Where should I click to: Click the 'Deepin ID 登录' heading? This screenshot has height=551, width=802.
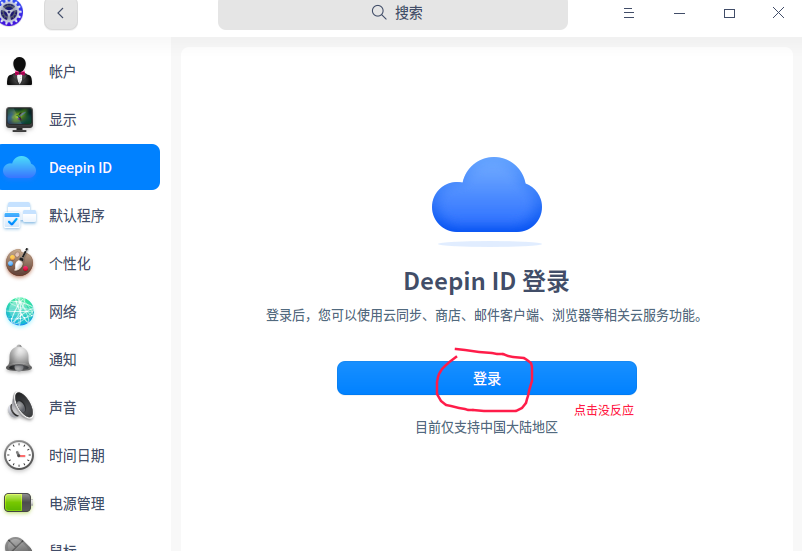(x=486, y=281)
